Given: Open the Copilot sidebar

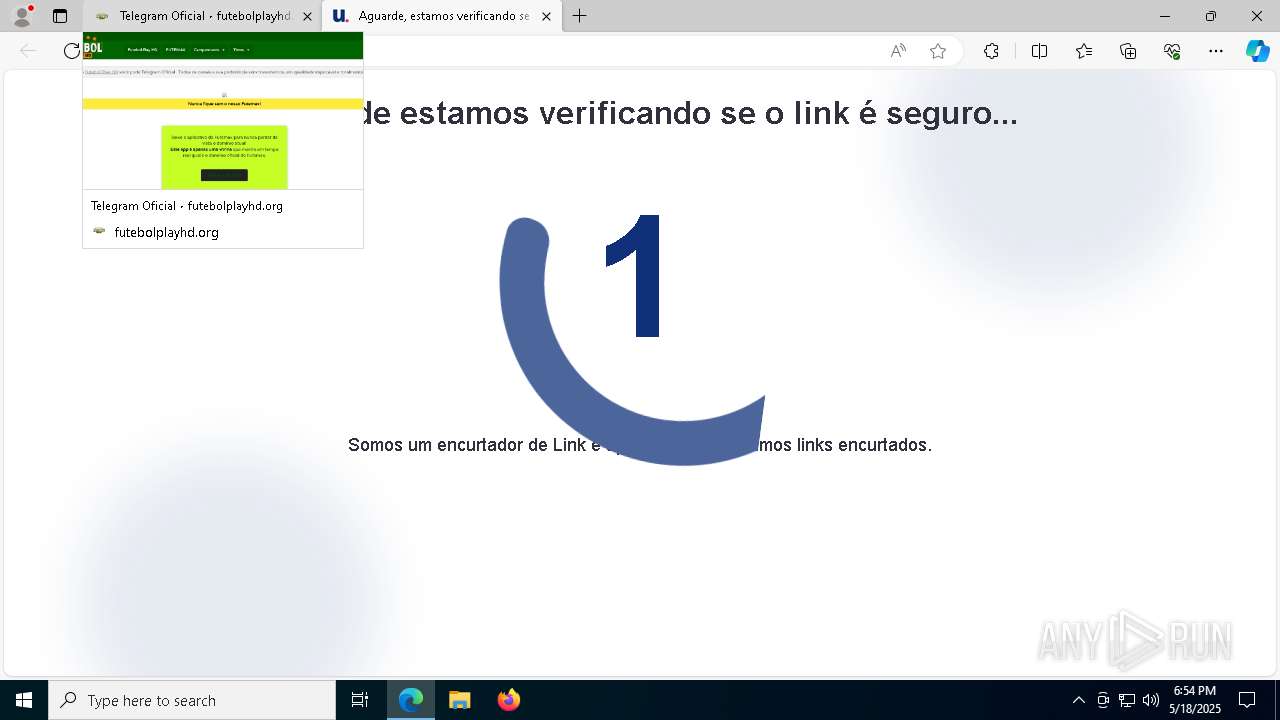Looking at the screenshot, I should pos(1257,51).
